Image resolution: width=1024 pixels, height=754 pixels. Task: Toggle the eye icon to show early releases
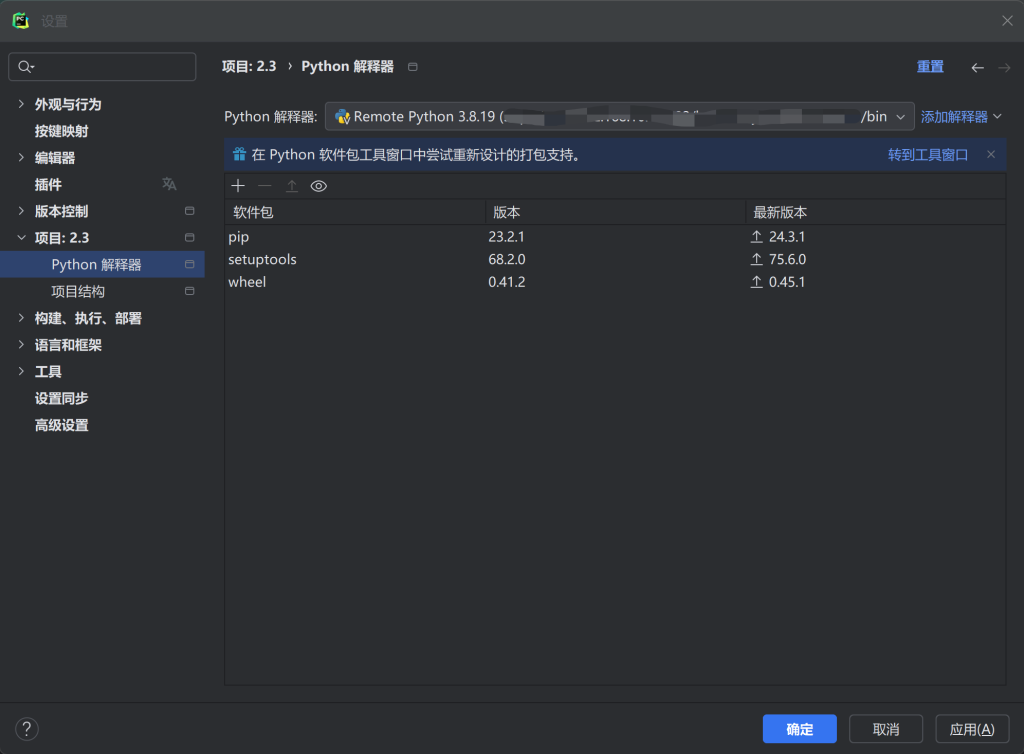click(x=319, y=186)
